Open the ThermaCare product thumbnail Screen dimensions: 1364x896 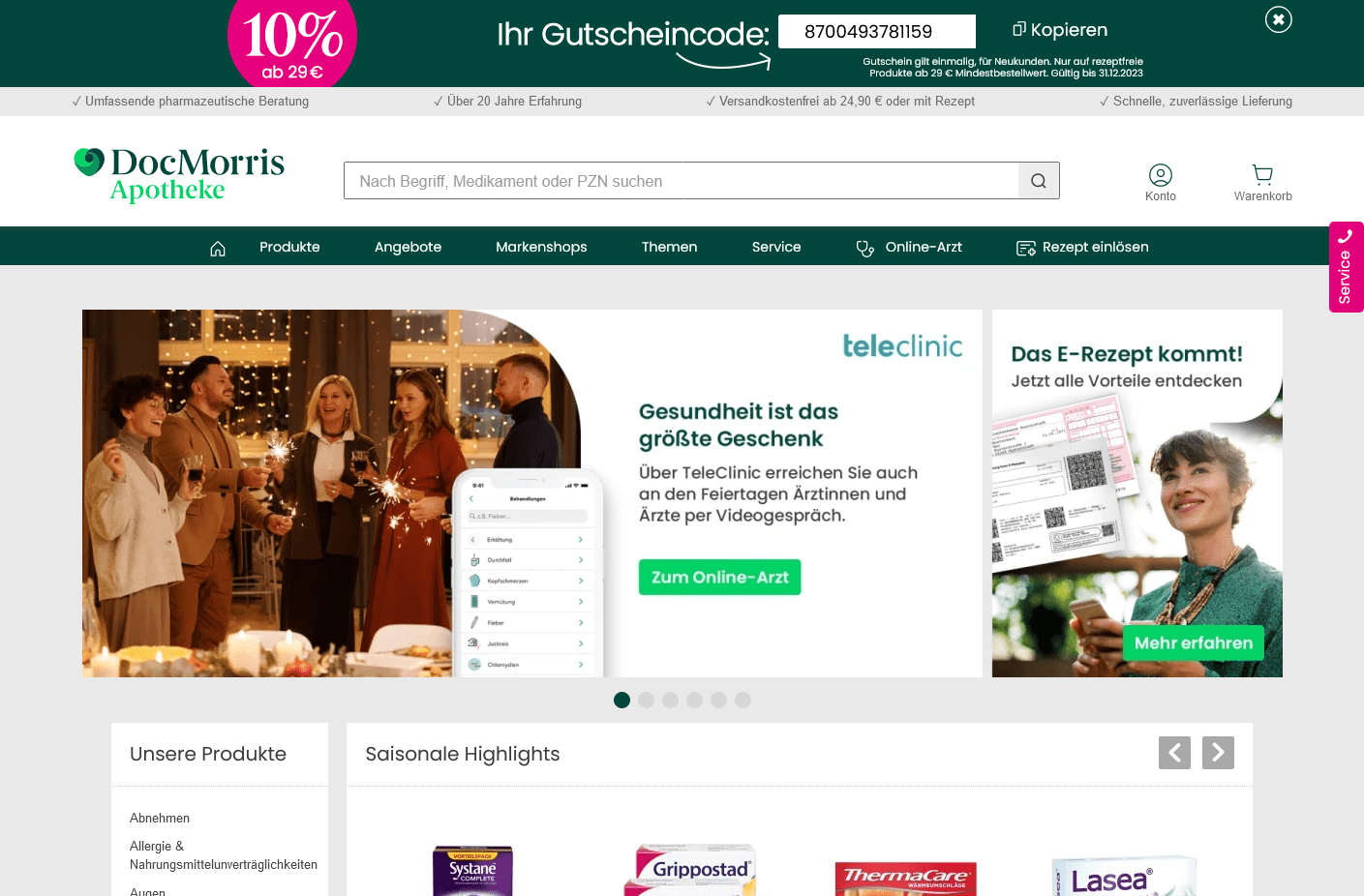pos(905,878)
